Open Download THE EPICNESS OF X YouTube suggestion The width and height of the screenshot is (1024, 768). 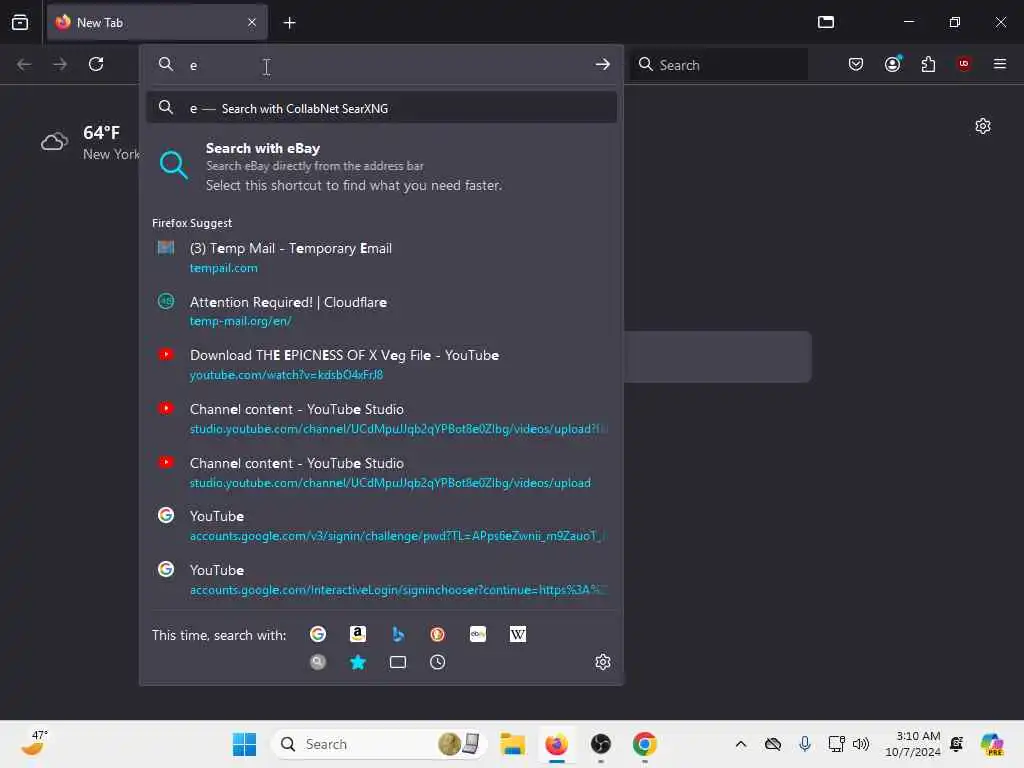point(381,364)
